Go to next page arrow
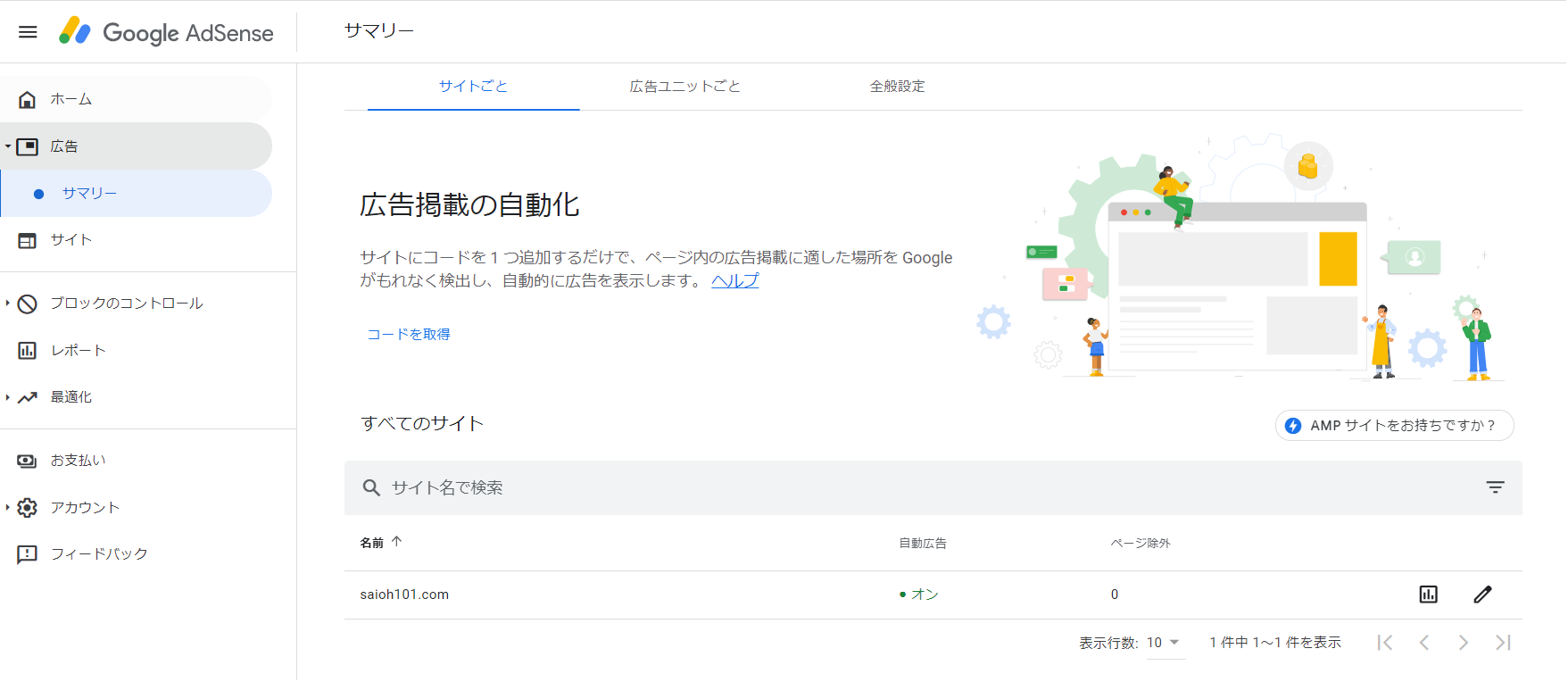Screen dimensions: 1568x682 pos(1464,643)
